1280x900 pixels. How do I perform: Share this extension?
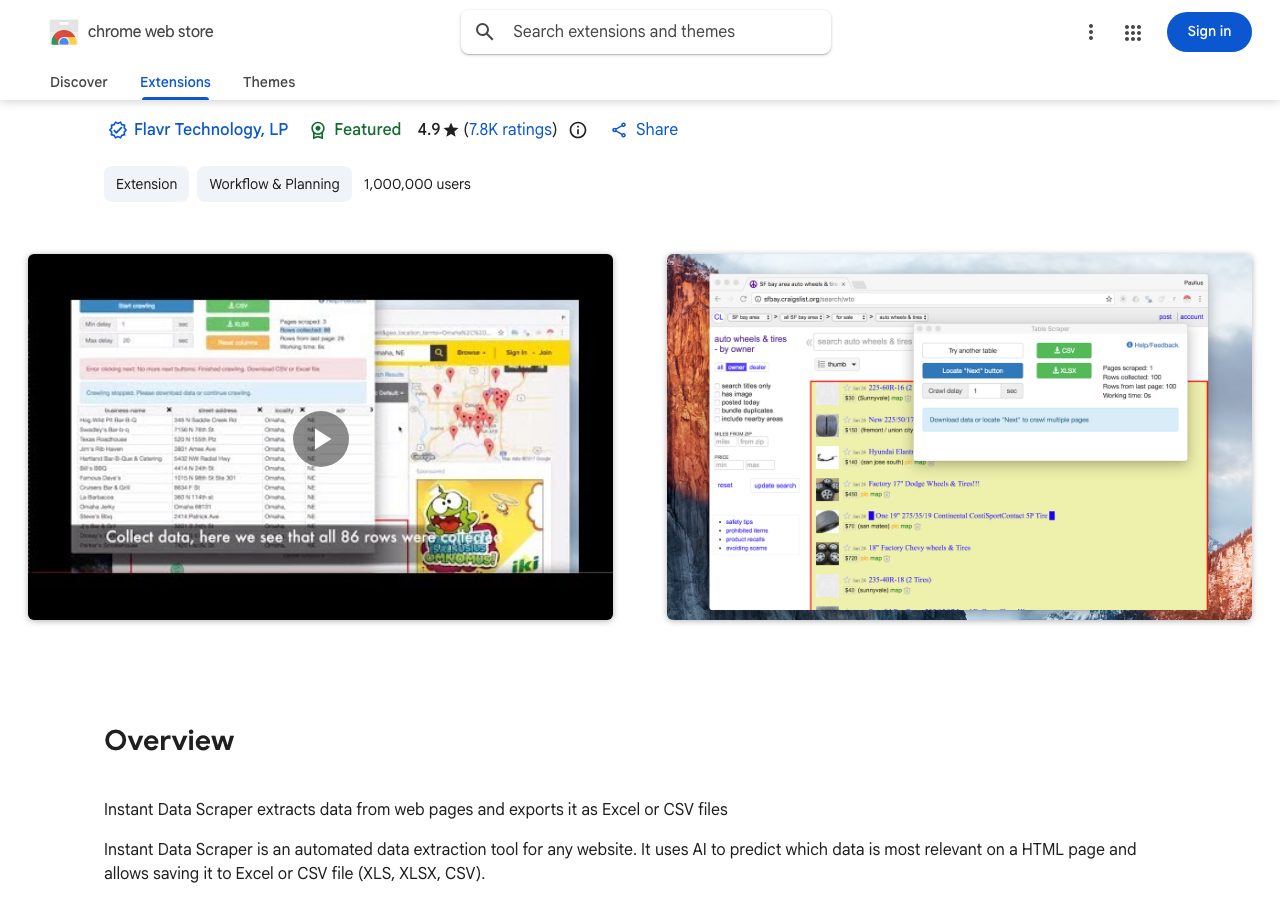point(644,130)
